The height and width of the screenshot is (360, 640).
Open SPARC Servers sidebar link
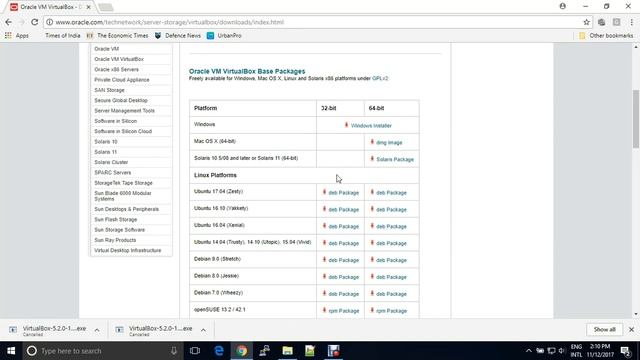point(113,173)
